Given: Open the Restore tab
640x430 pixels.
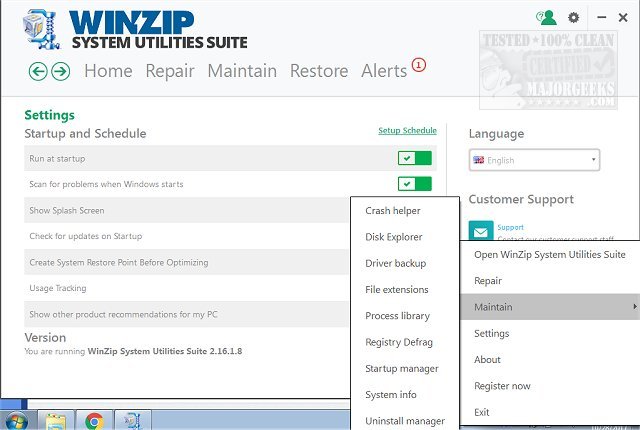Looking at the screenshot, I should [x=319, y=71].
